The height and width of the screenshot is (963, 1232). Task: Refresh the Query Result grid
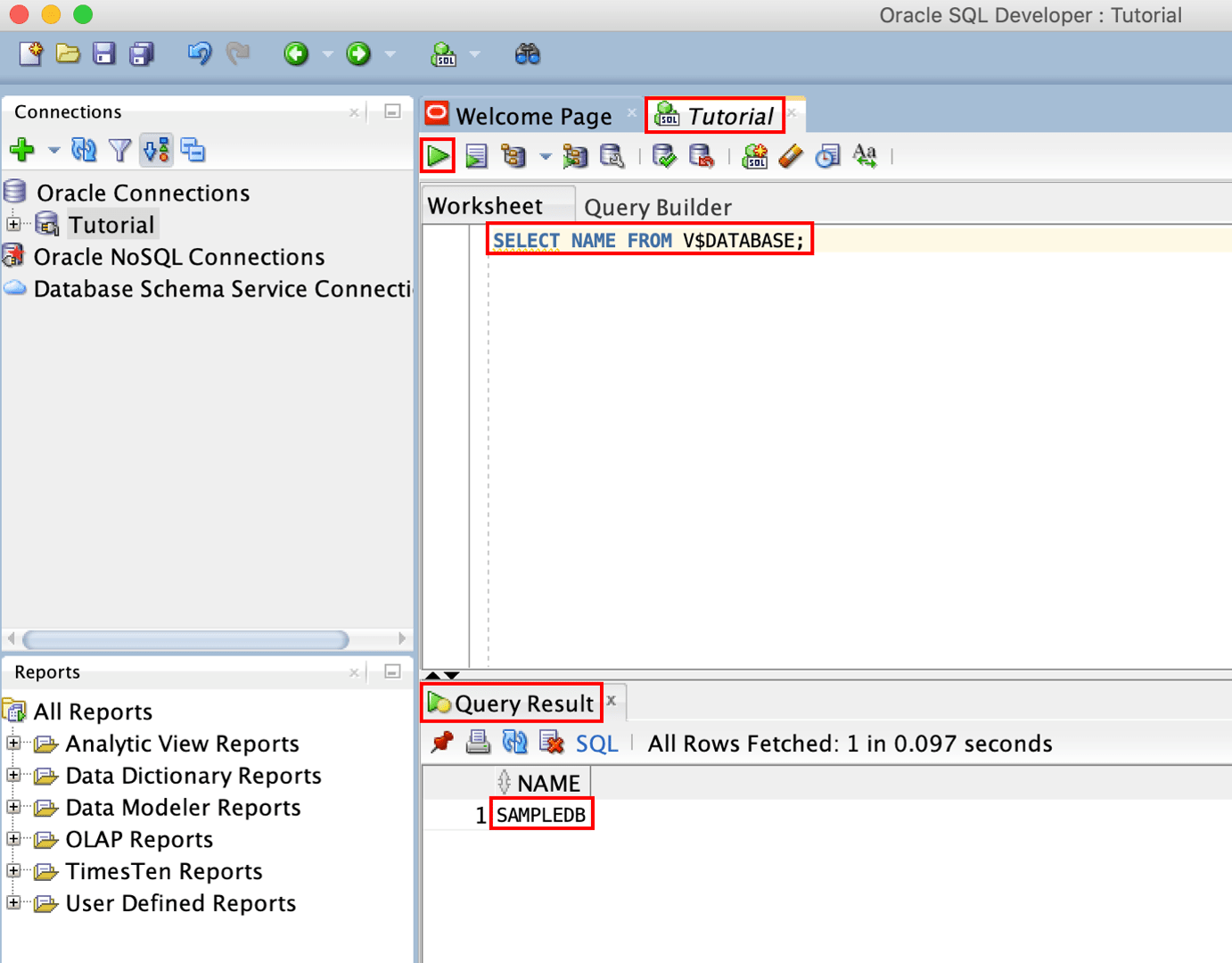[x=514, y=742]
